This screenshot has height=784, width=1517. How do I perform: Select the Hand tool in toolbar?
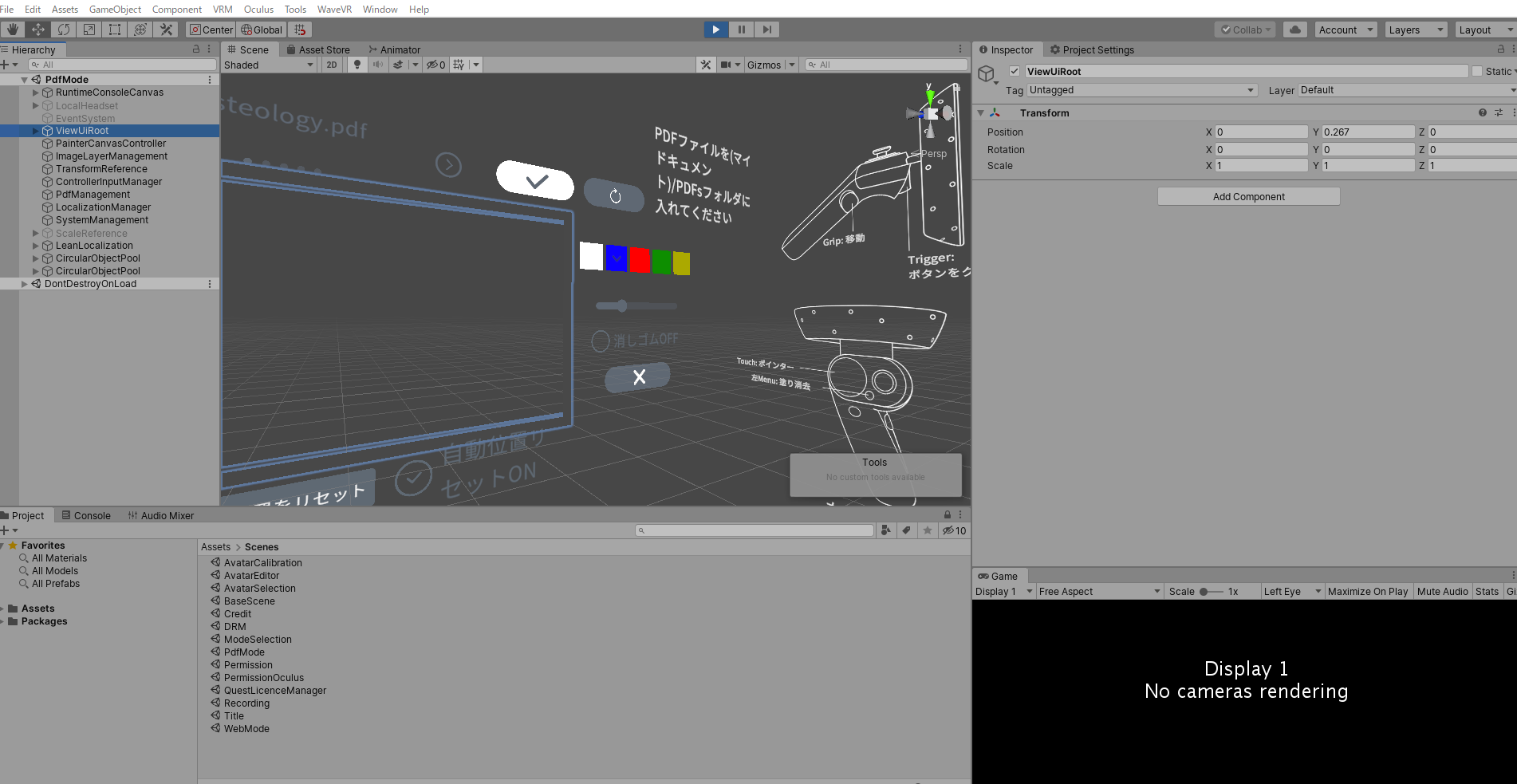[x=13, y=30]
